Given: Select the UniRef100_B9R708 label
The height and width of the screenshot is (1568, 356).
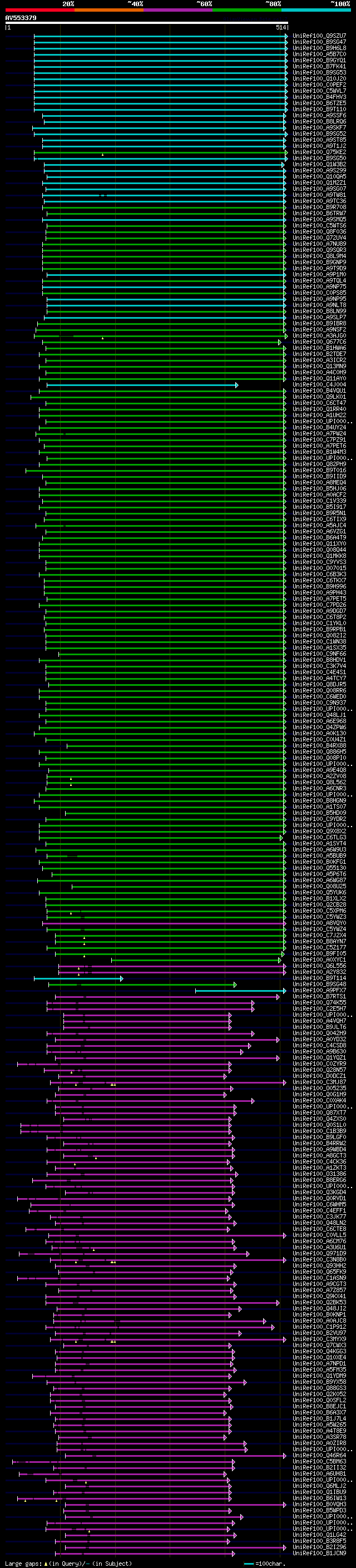Looking at the screenshot, I should coord(319,207).
